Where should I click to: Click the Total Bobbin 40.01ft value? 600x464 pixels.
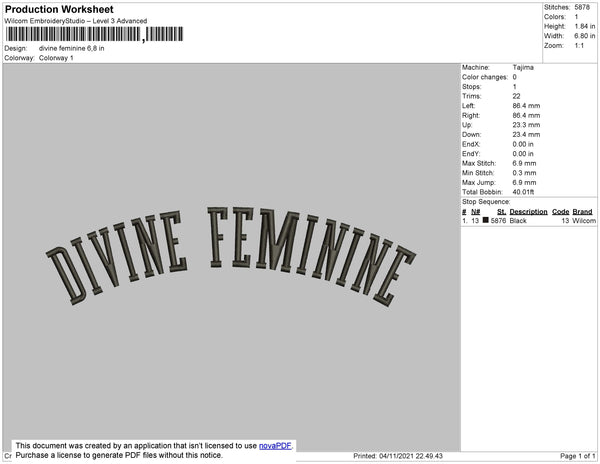click(x=526, y=191)
